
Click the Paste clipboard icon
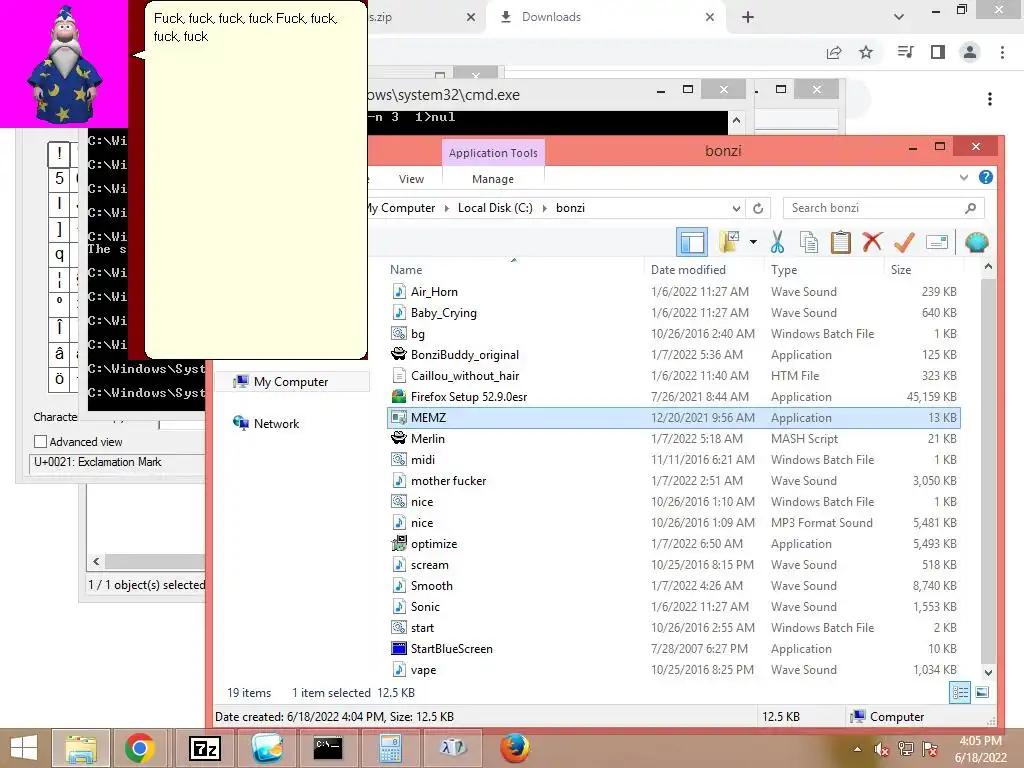pos(840,242)
